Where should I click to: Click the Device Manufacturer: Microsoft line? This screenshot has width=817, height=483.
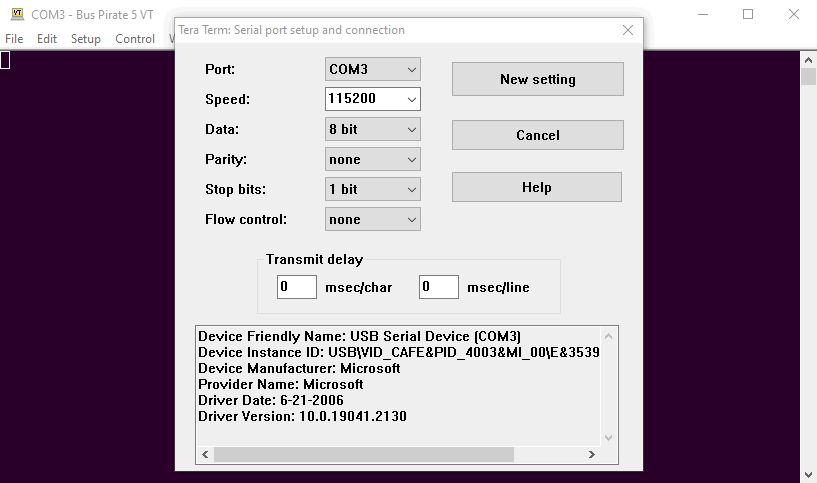(299, 368)
